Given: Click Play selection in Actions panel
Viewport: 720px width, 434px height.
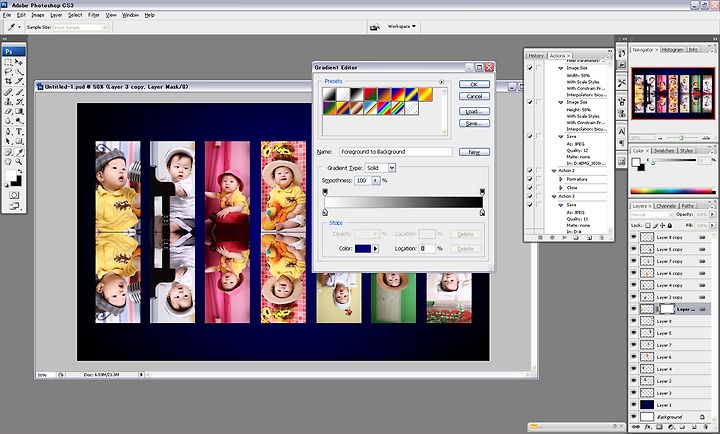Looking at the screenshot, I should pyautogui.click(x=564, y=237).
